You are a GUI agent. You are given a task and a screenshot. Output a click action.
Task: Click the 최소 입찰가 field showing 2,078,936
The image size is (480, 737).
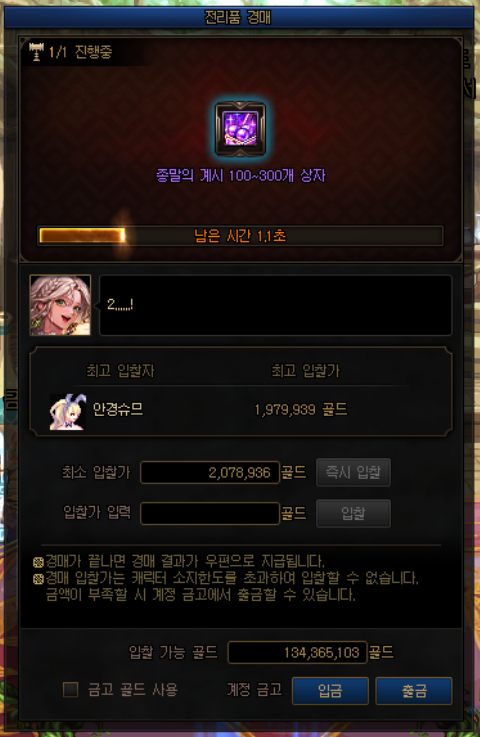tap(210, 472)
